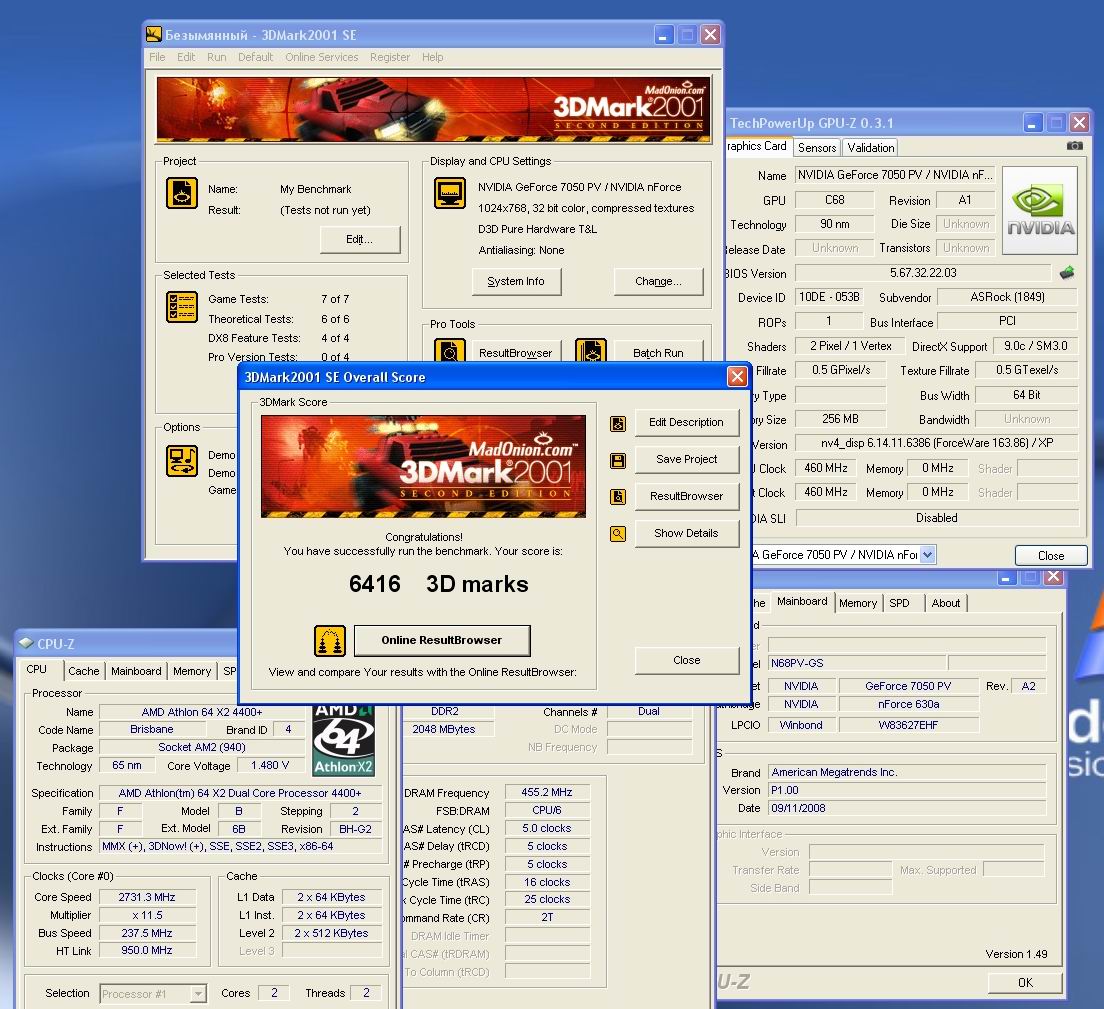Click the 3DMark2001 SE title bar icon
Viewport: 1104px width, 1009px height.
click(153, 34)
